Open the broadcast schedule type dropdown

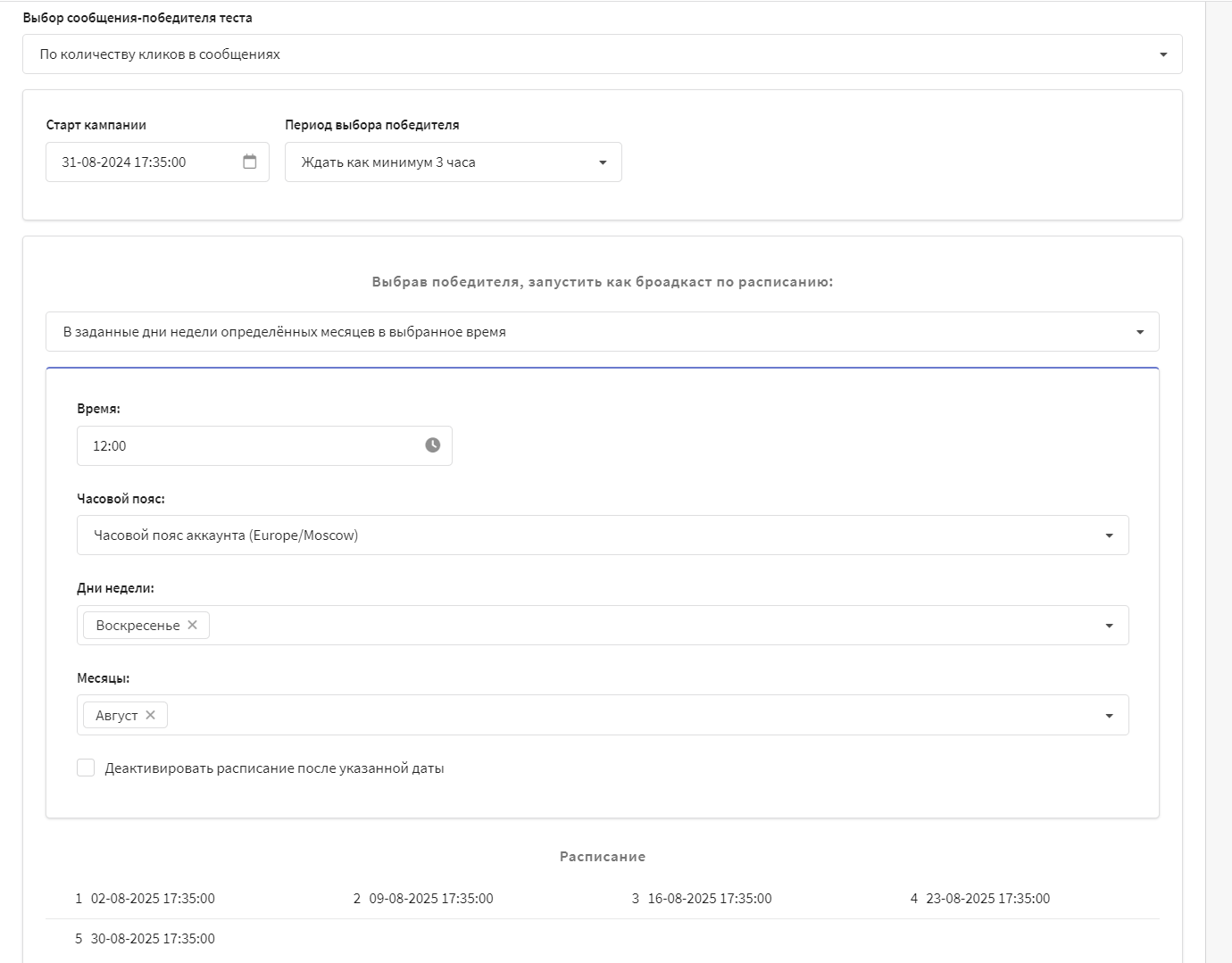(603, 332)
